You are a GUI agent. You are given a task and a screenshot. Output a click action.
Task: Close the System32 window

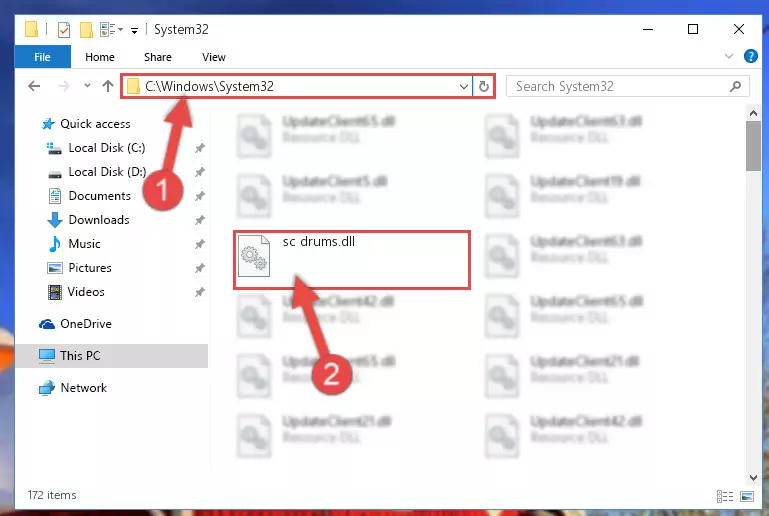click(739, 29)
